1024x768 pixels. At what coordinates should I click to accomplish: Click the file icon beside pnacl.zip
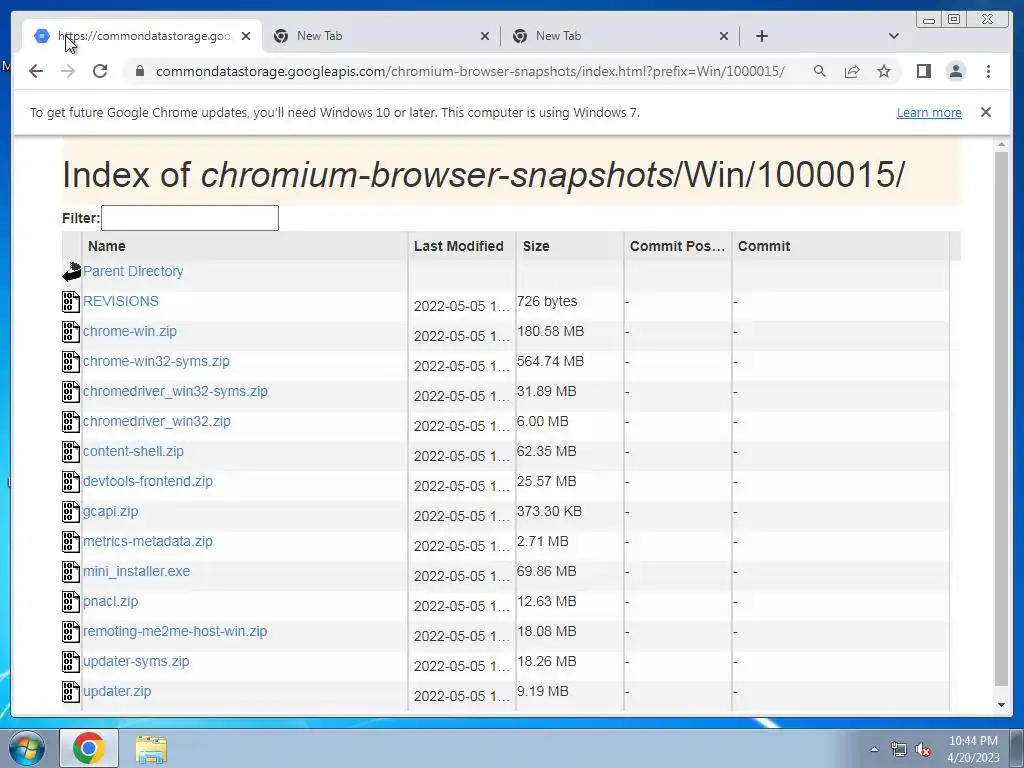(x=71, y=602)
